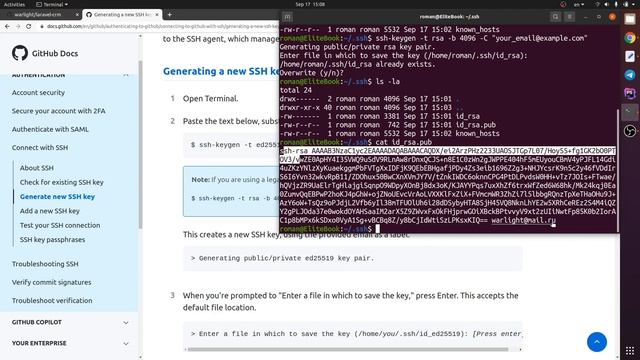Open SSH key passphrases page

click(53, 240)
